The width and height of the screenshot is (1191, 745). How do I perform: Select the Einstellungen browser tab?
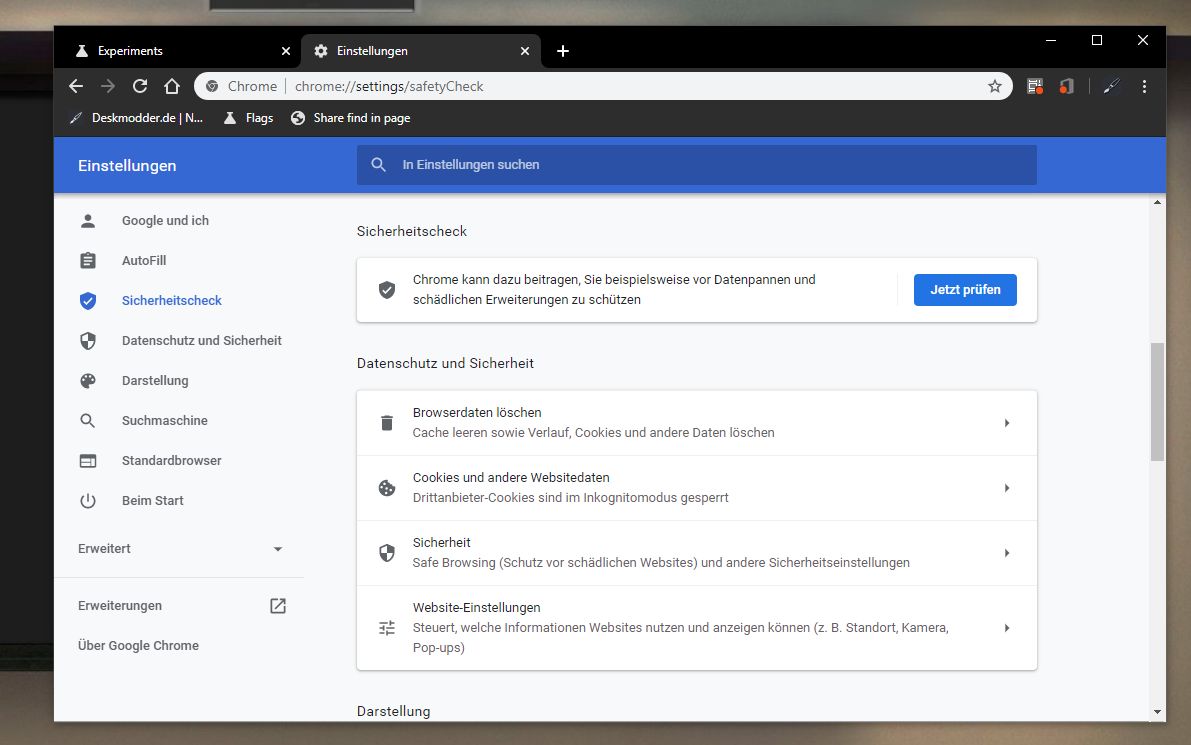[421, 51]
